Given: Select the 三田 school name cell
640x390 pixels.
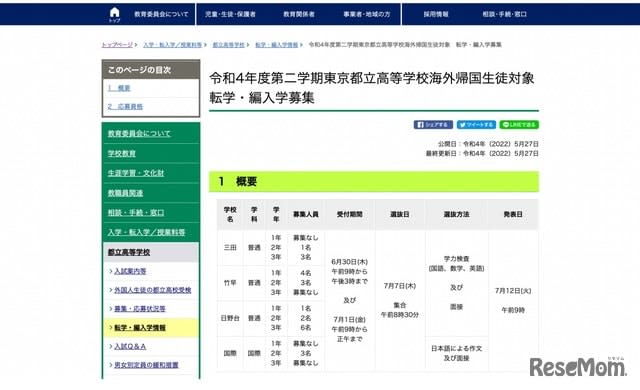Looking at the screenshot, I should (230, 248).
